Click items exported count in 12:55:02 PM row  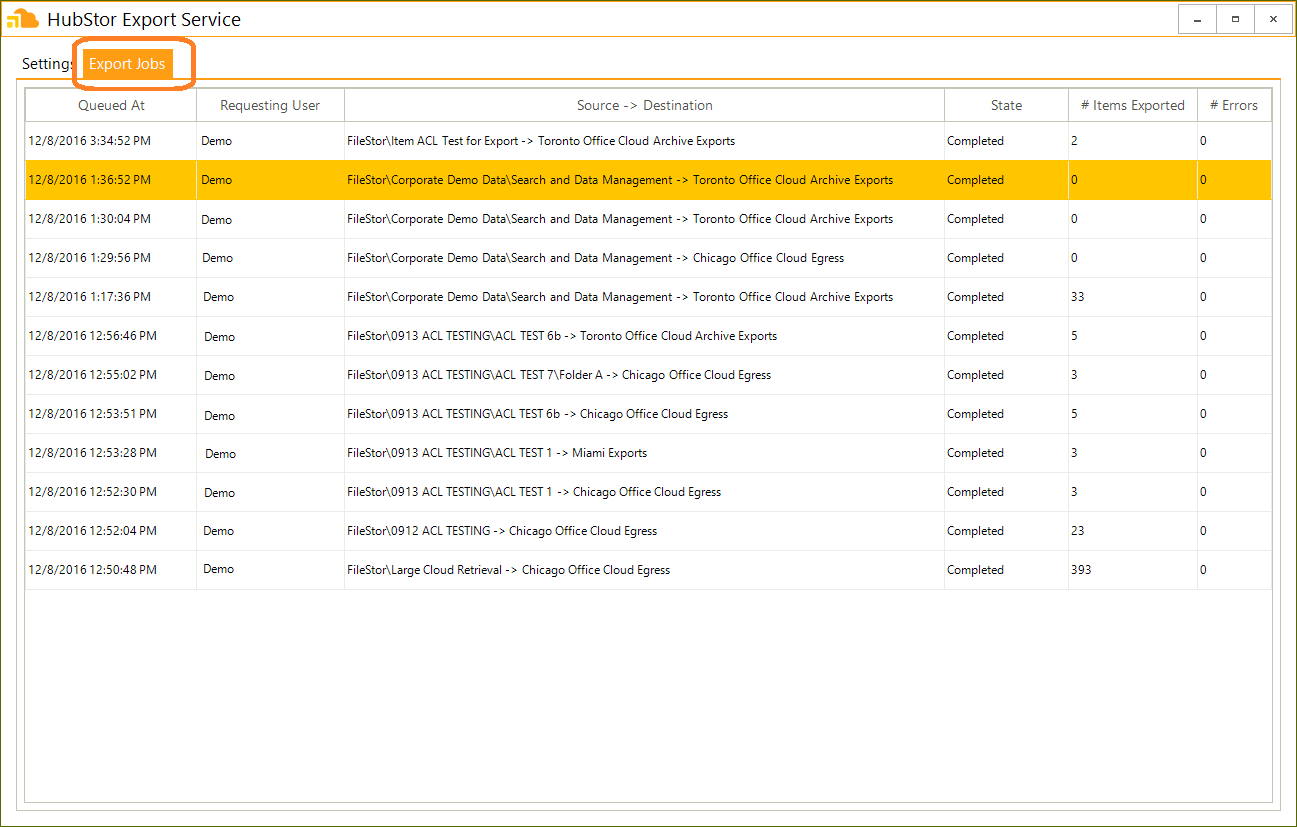click(x=1075, y=375)
